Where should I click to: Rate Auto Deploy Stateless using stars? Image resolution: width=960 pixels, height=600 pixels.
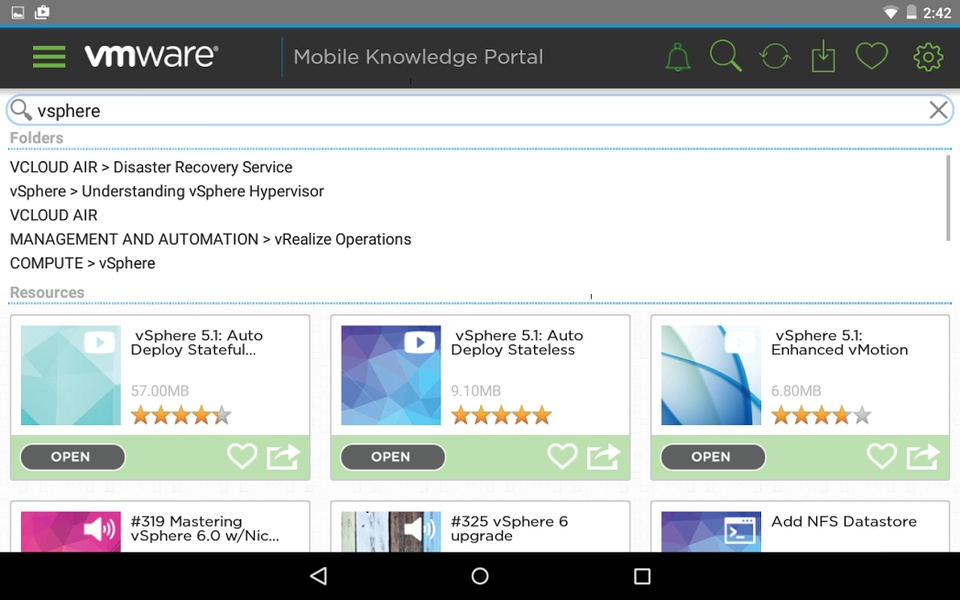[x=501, y=416]
